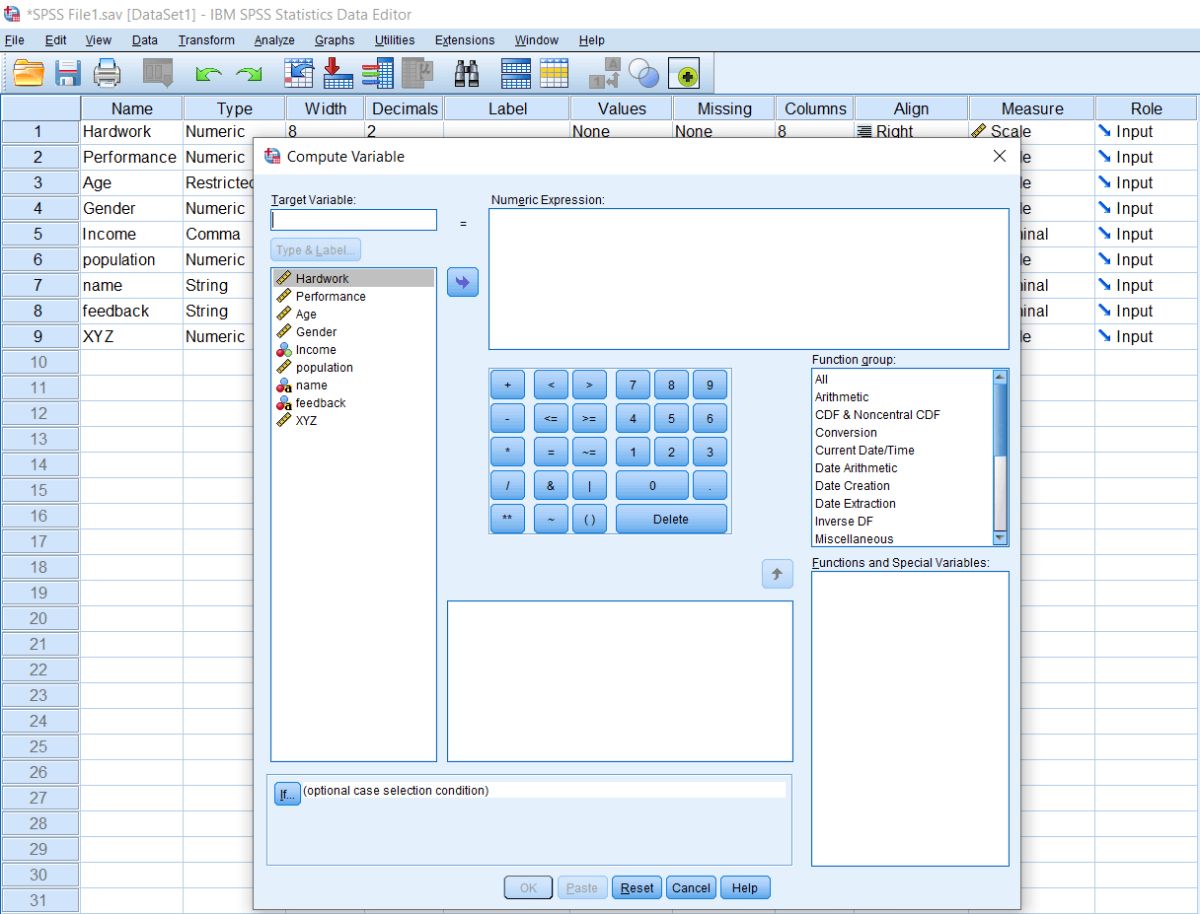
Task: Click the Run Descriptive Statistics icon
Action: click(417, 74)
